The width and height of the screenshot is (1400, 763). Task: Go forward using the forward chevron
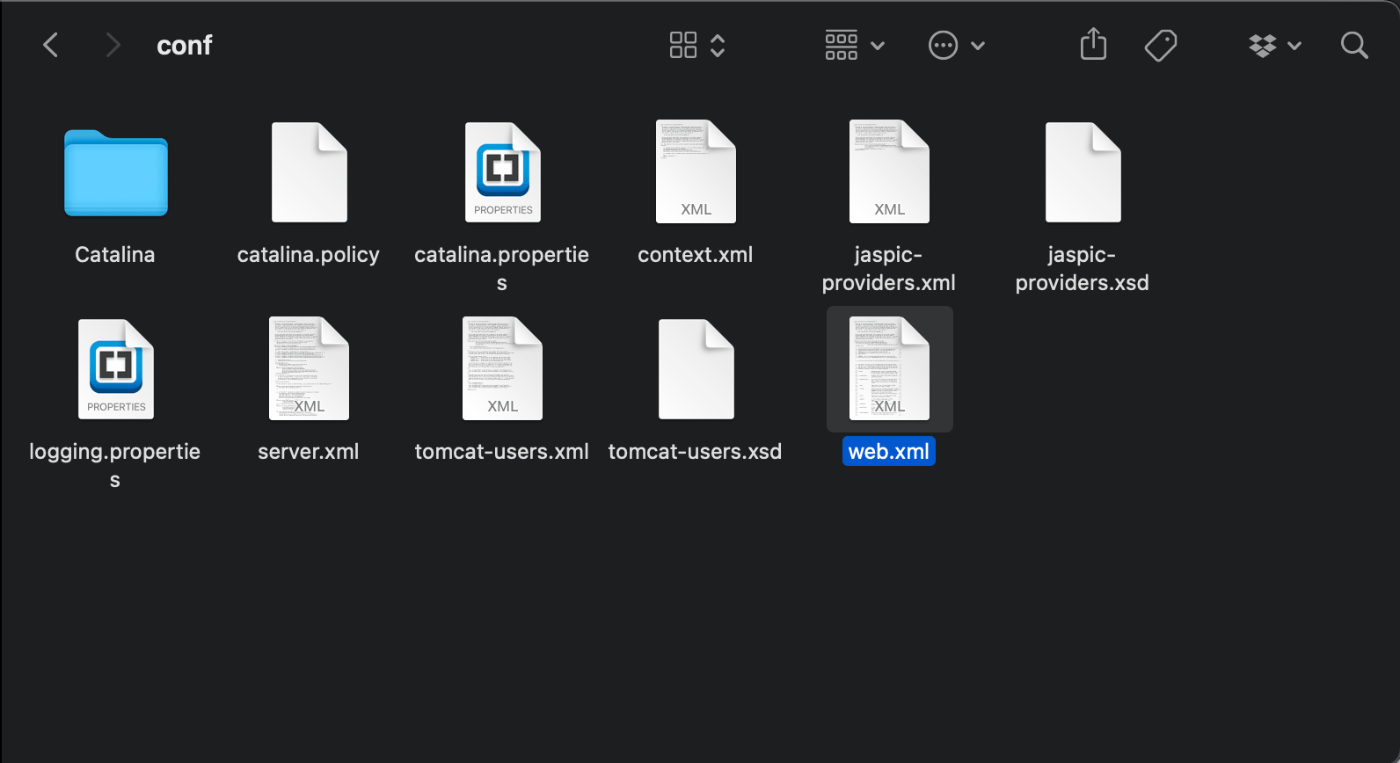[113, 45]
